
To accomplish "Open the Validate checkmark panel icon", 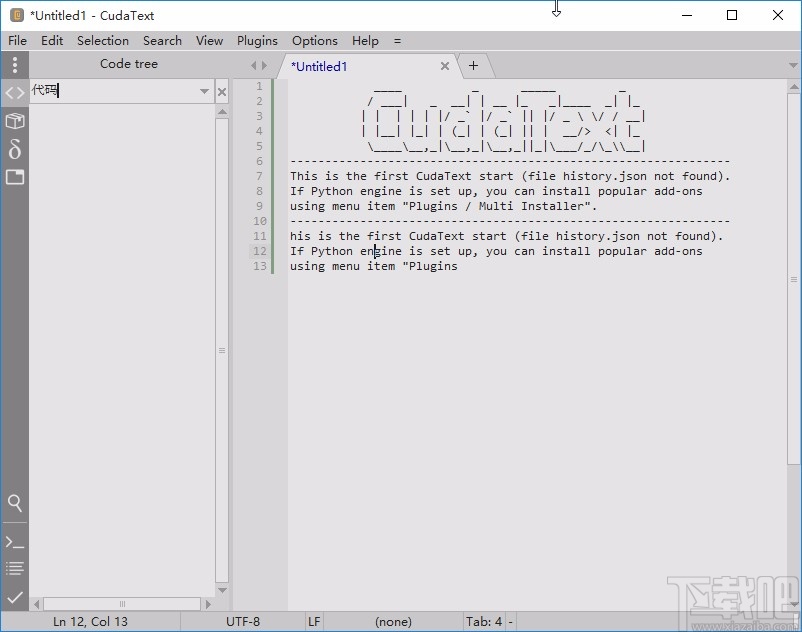I will [15, 597].
